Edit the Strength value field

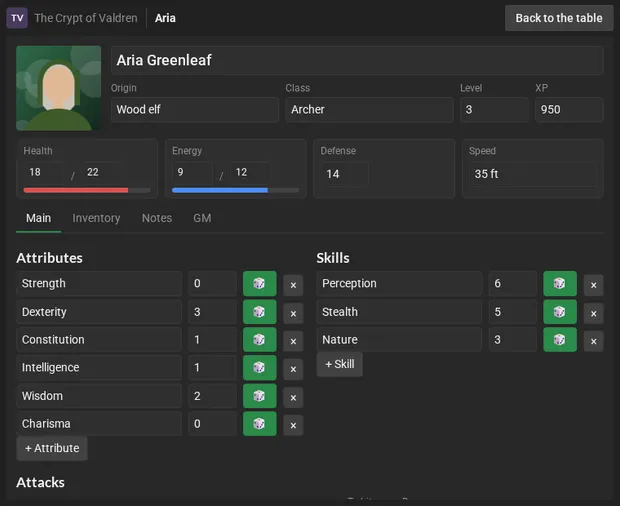tap(212, 283)
